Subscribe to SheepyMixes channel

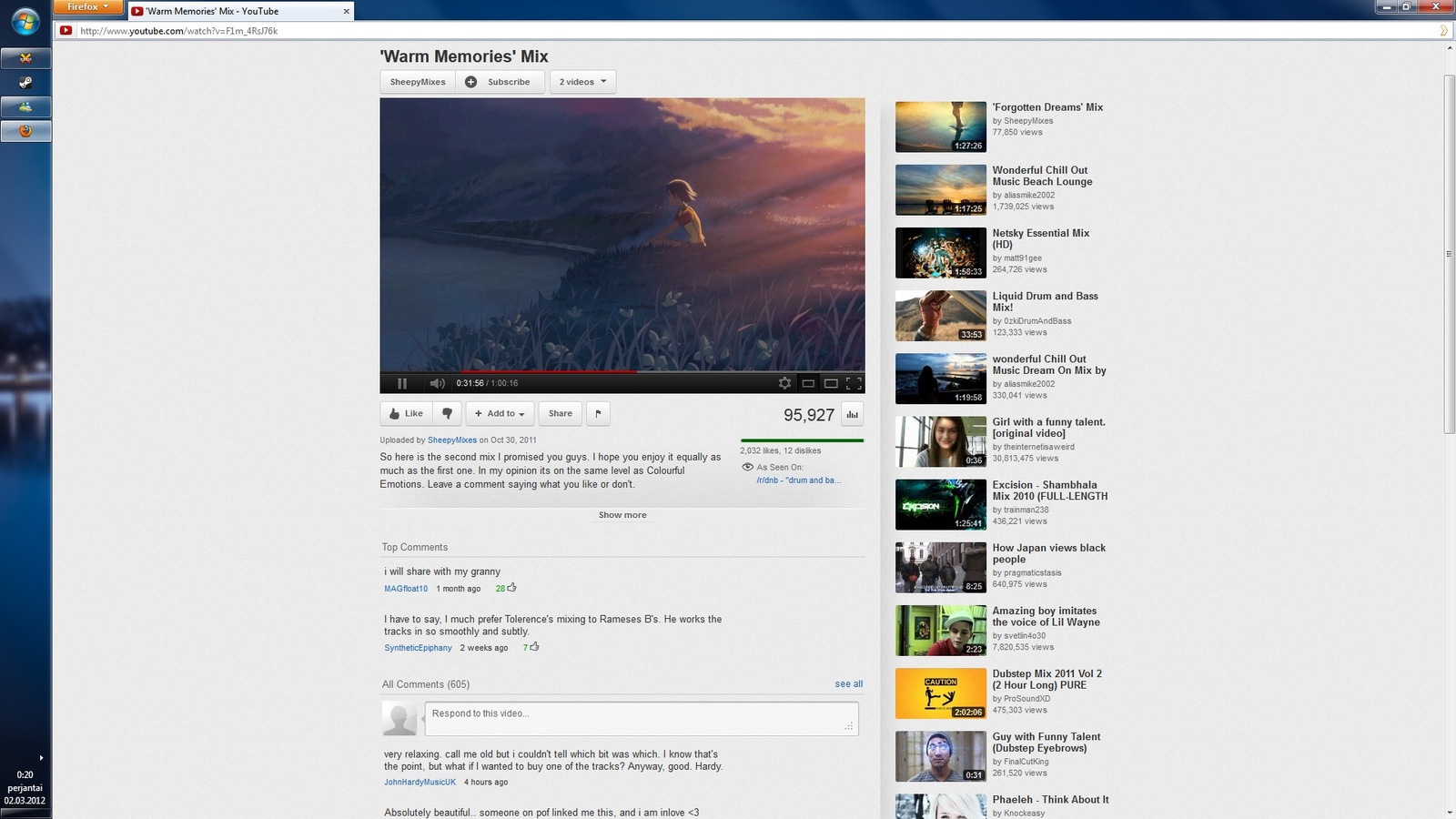tap(500, 82)
